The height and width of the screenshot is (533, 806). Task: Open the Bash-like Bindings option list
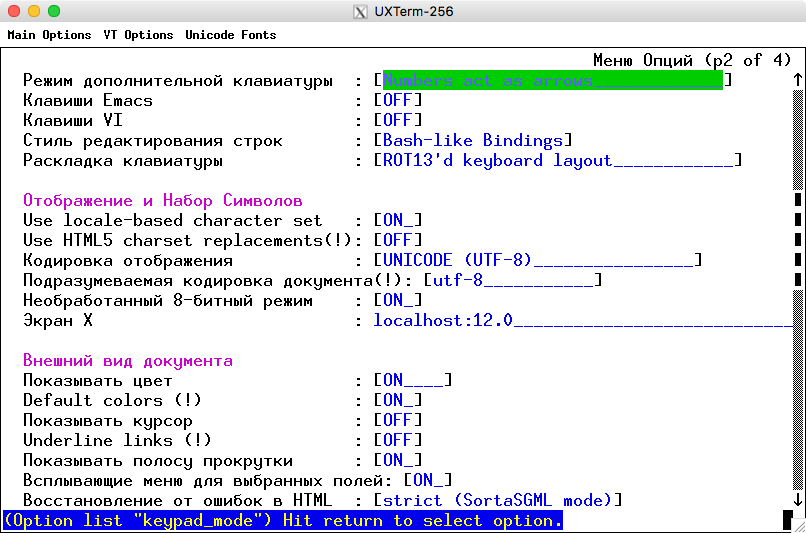pos(473,140)
